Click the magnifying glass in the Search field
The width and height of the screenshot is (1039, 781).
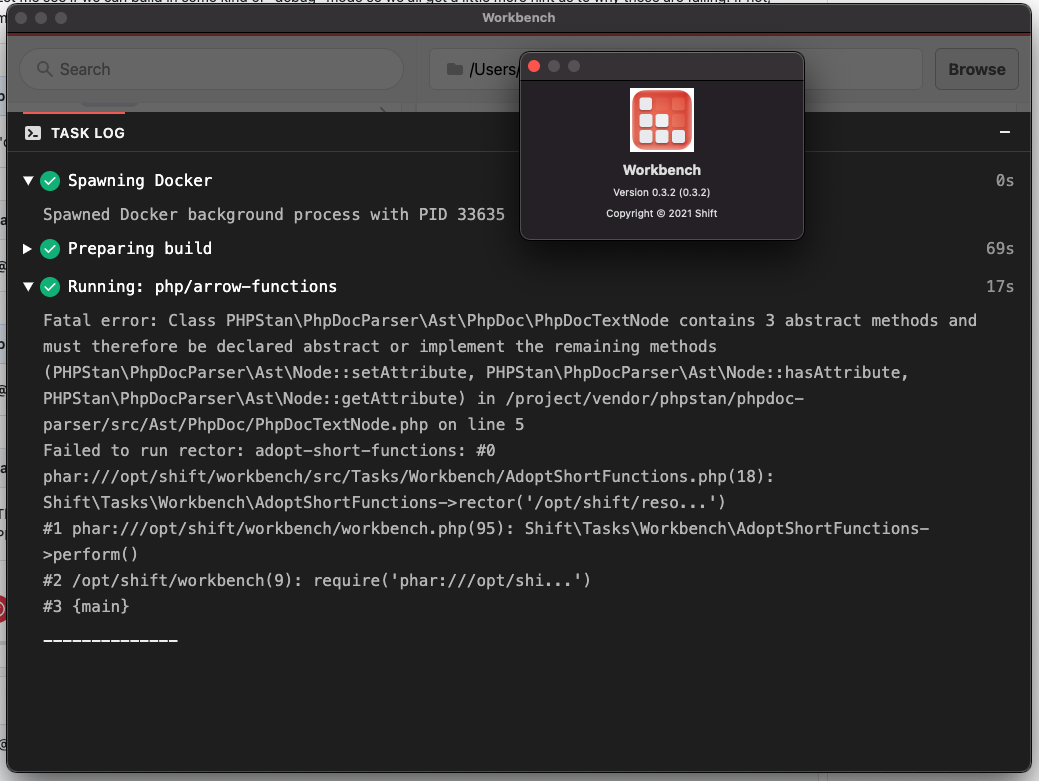pyautogui.click(x=44, y=69)
